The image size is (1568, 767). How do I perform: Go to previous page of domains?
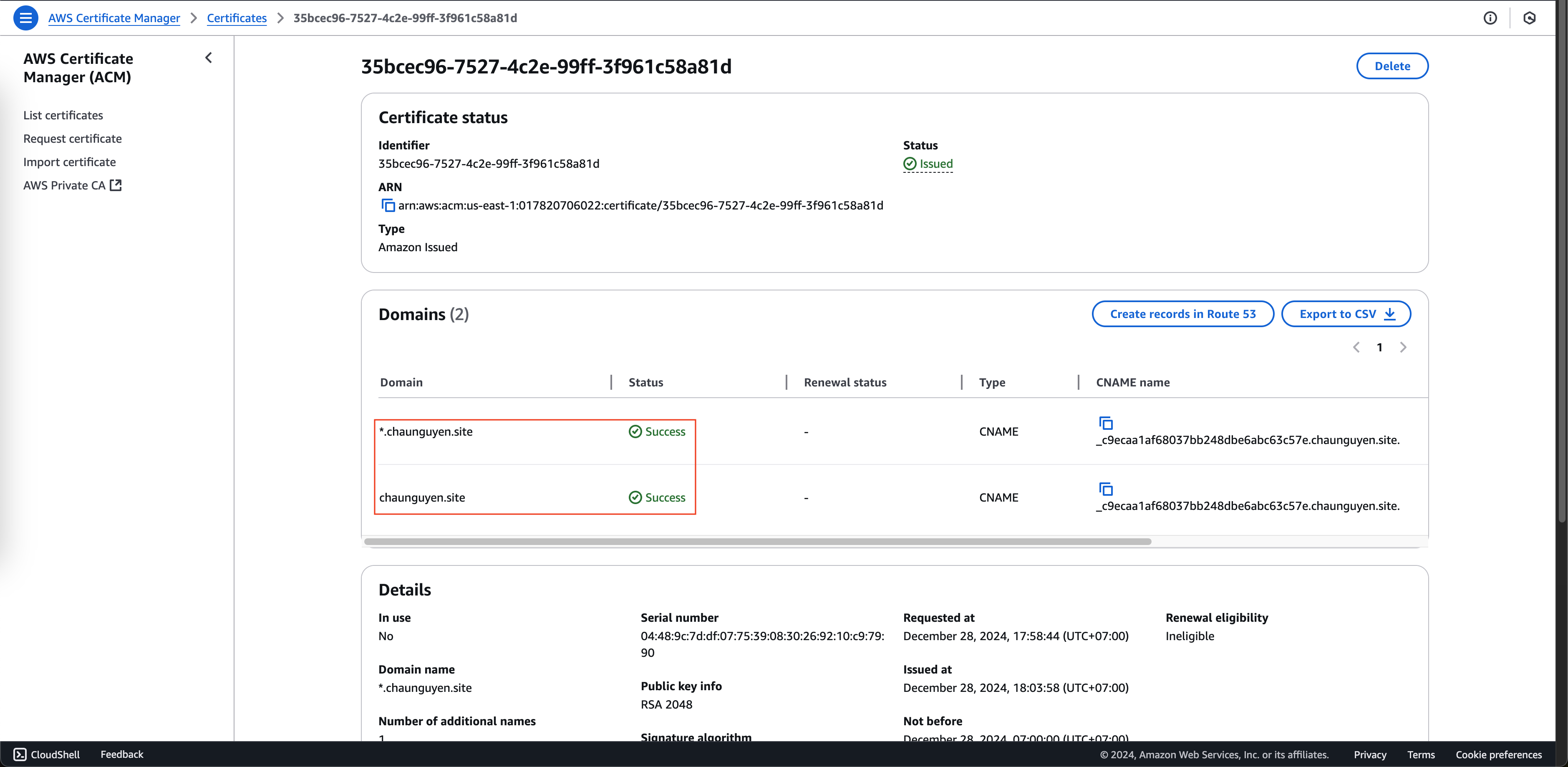1356,347
